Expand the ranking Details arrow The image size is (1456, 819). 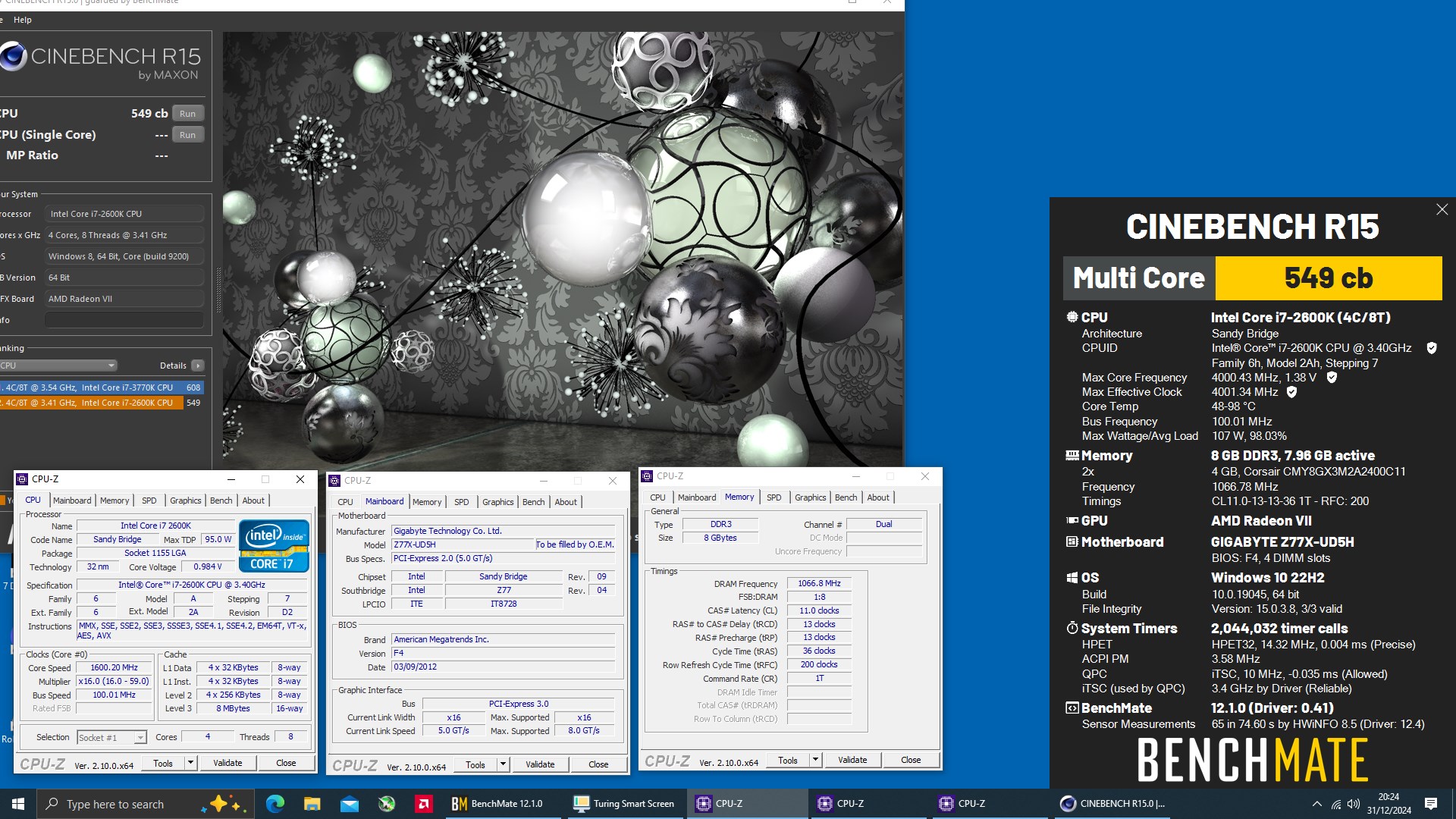198,366
